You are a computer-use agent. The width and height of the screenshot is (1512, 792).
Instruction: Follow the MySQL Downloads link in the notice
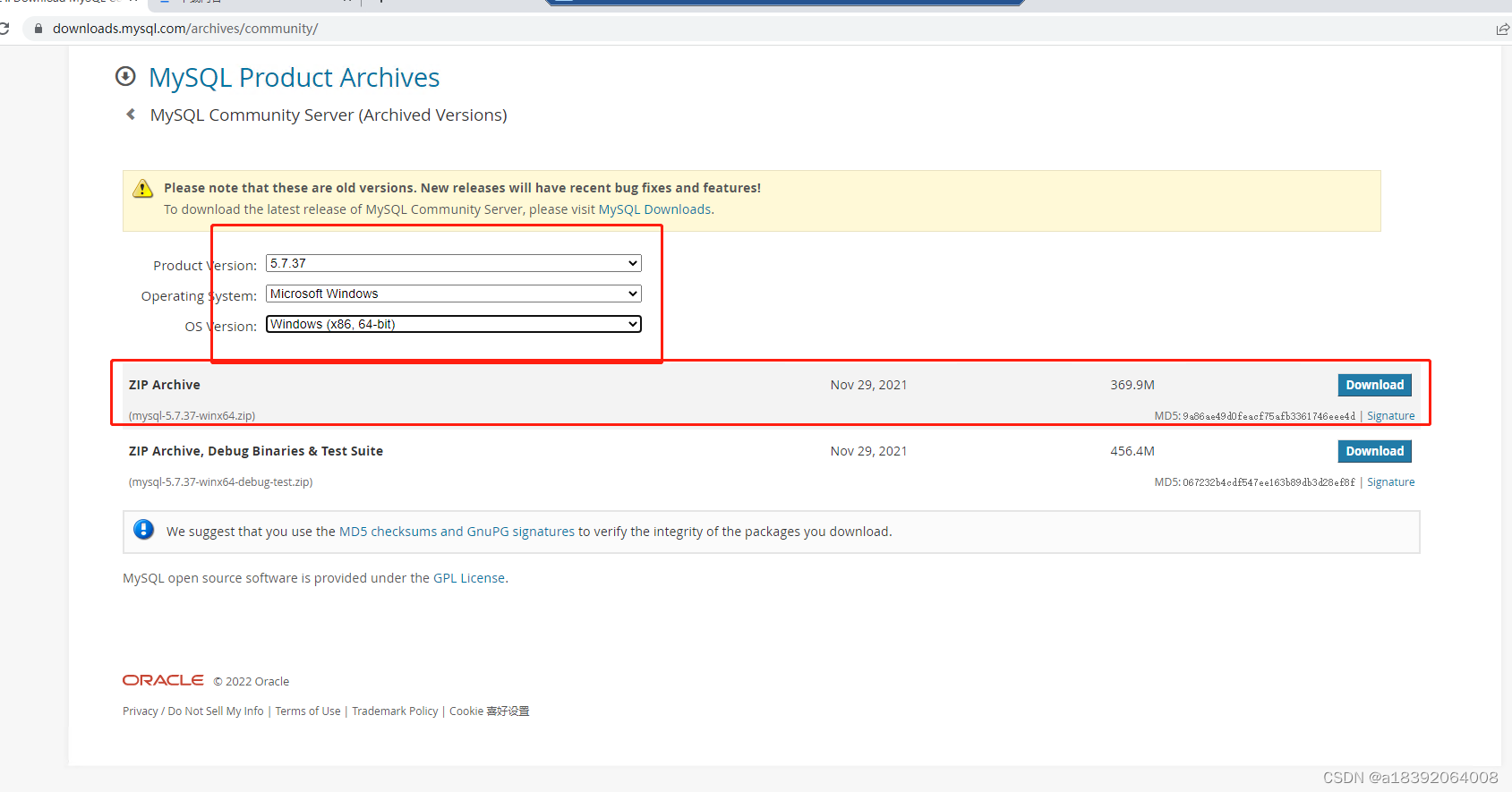point(655,209)
